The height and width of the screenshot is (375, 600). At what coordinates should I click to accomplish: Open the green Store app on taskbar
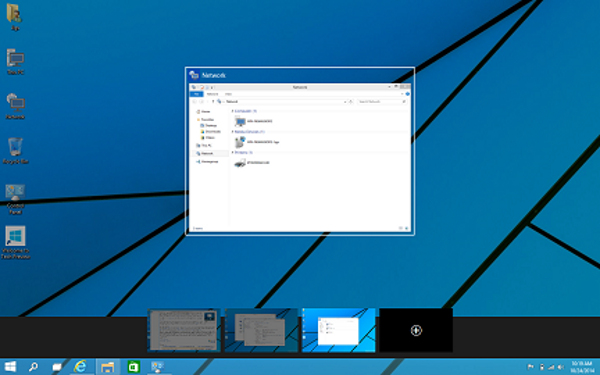[x=133, y=367]
